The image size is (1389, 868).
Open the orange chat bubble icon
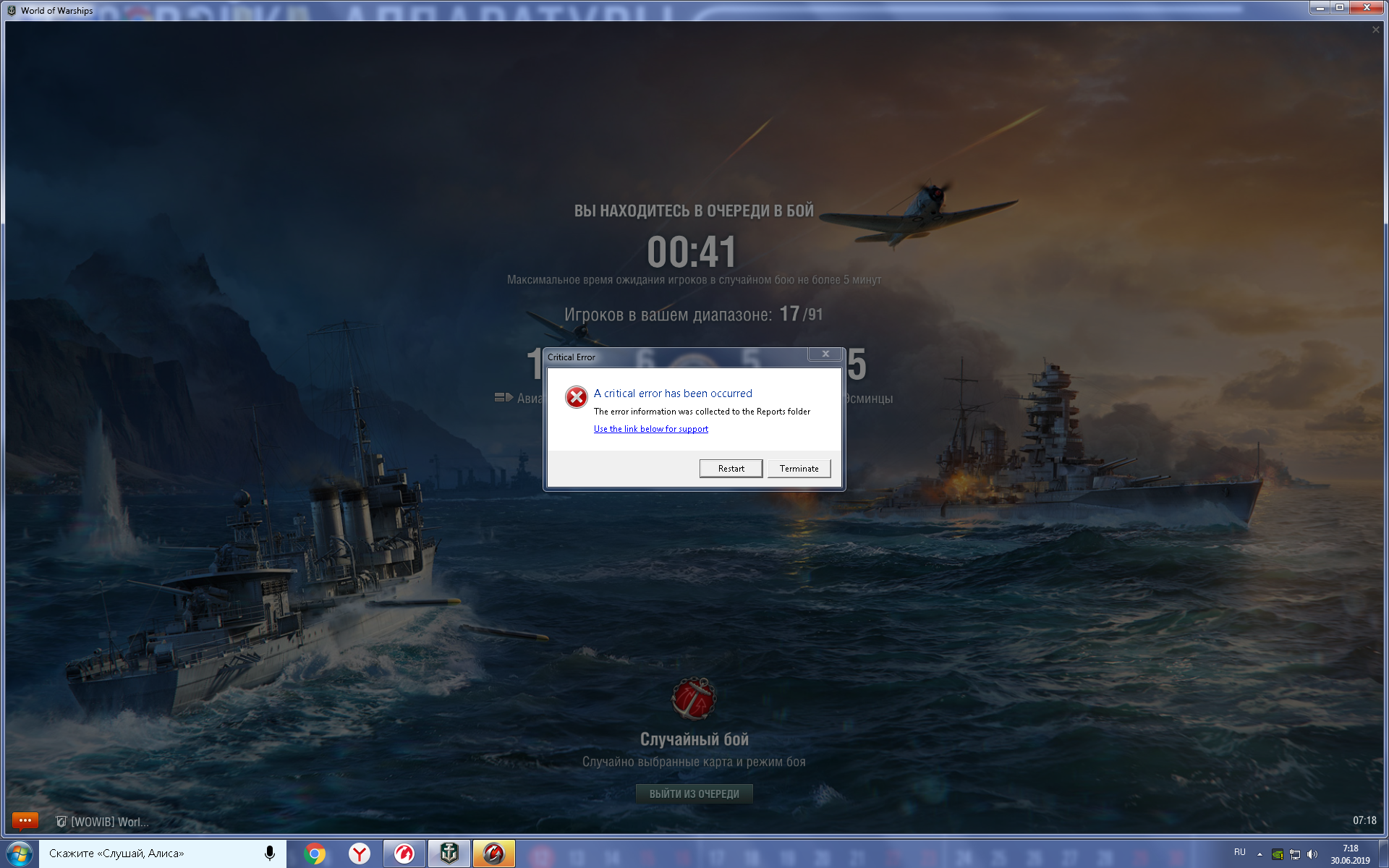(x=25, y=820)
